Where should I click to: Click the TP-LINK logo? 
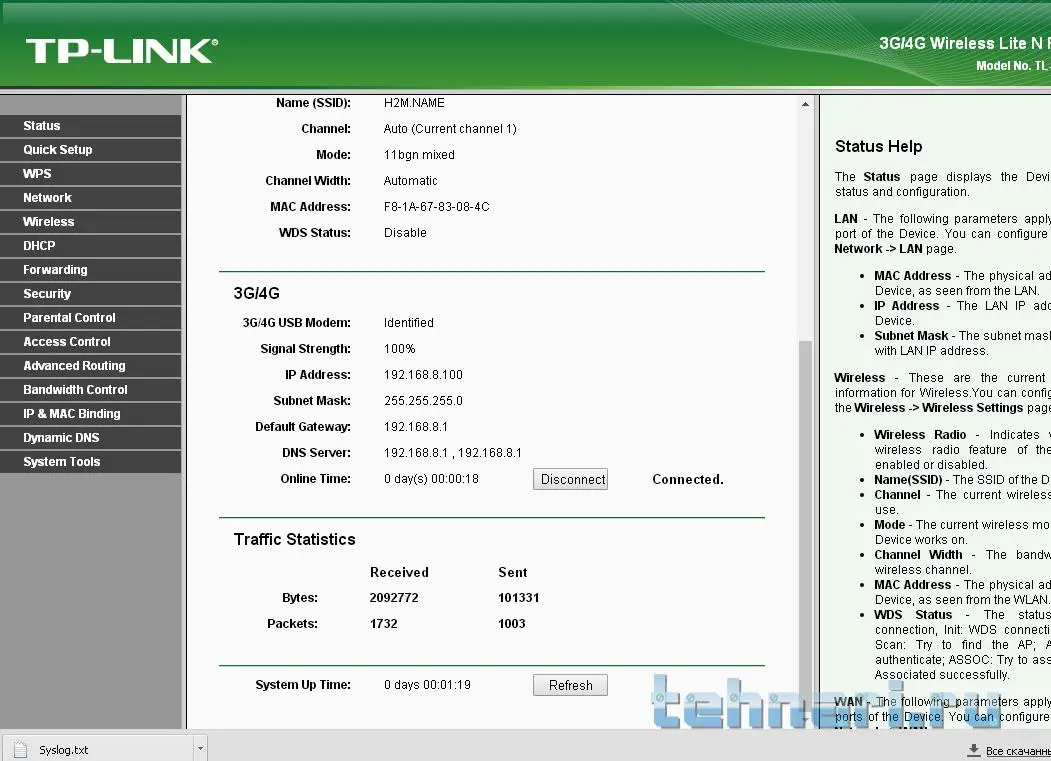pyautogui.click(x=121, y=52)
